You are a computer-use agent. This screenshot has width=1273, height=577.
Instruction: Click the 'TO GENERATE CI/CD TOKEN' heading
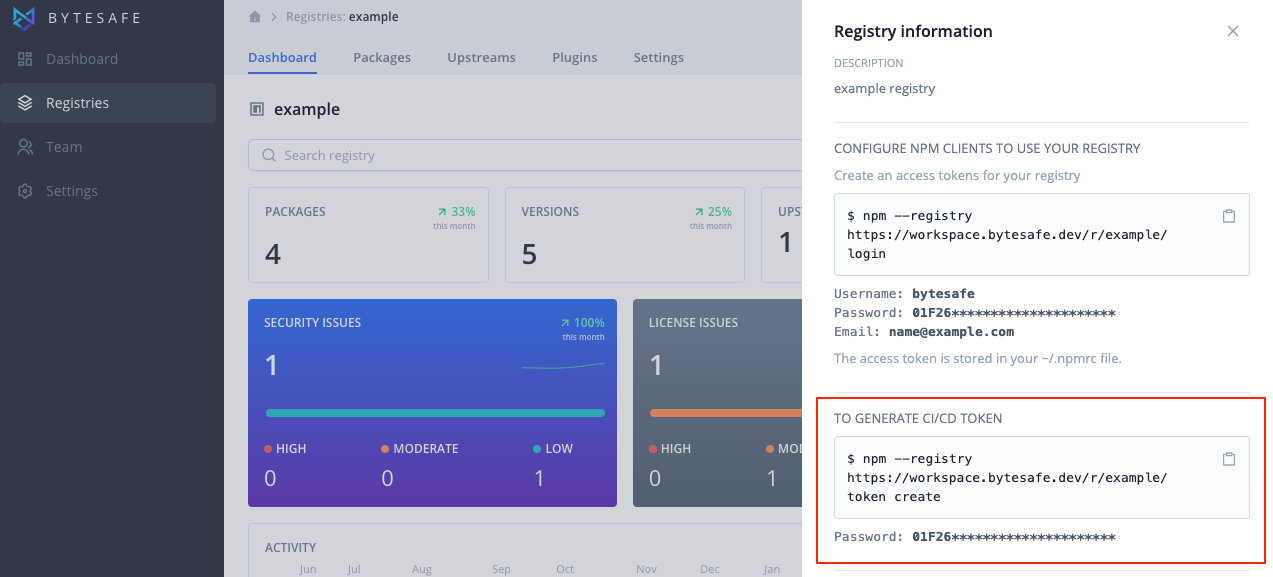918,418
